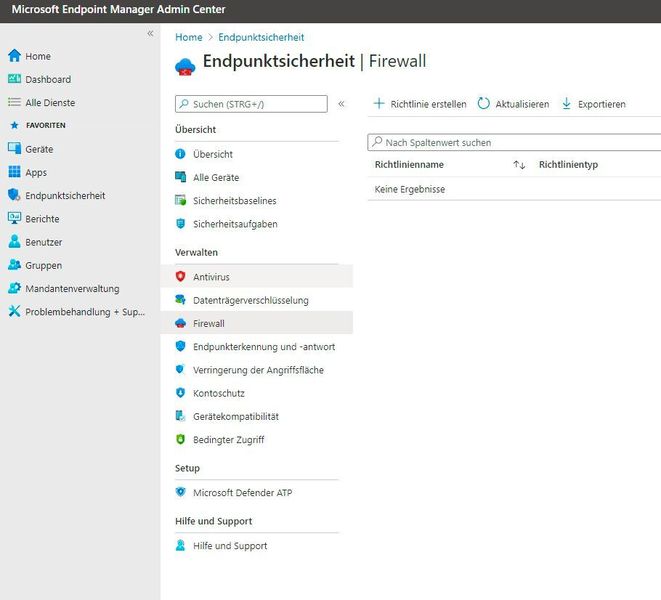Select Kontoschutz menu entry
Viewport: 661px width, 600px height.
(257, 393)
